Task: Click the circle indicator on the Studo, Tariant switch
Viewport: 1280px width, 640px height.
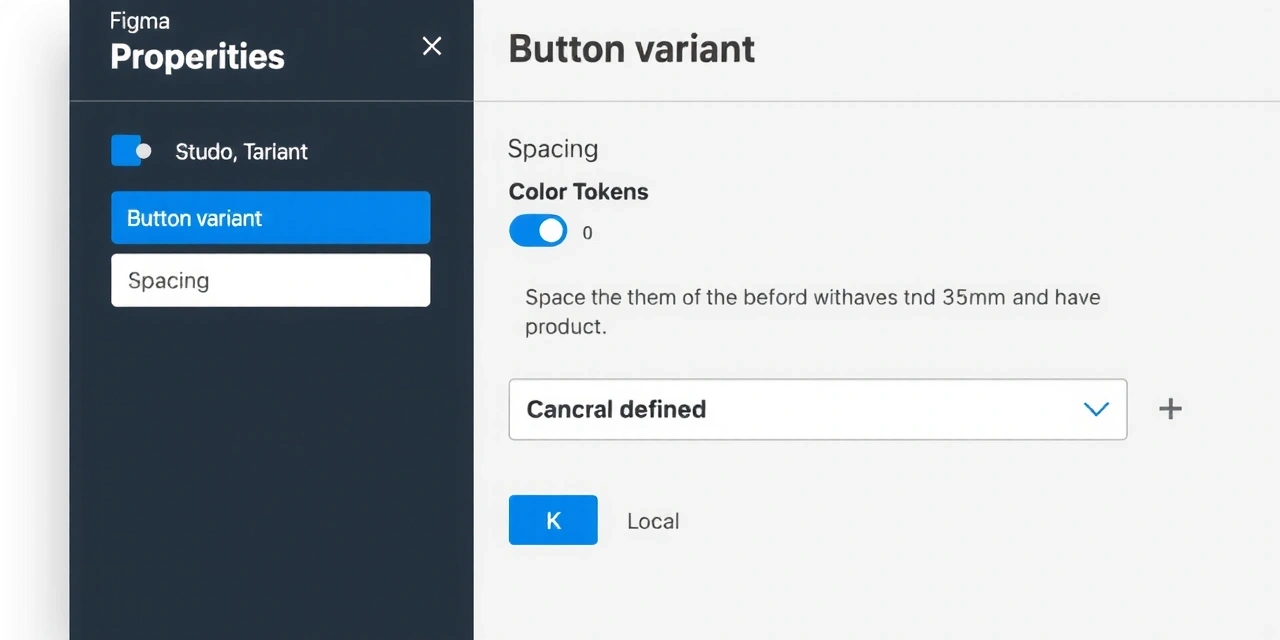Action: pyautogui.click(x=144, y=151)
